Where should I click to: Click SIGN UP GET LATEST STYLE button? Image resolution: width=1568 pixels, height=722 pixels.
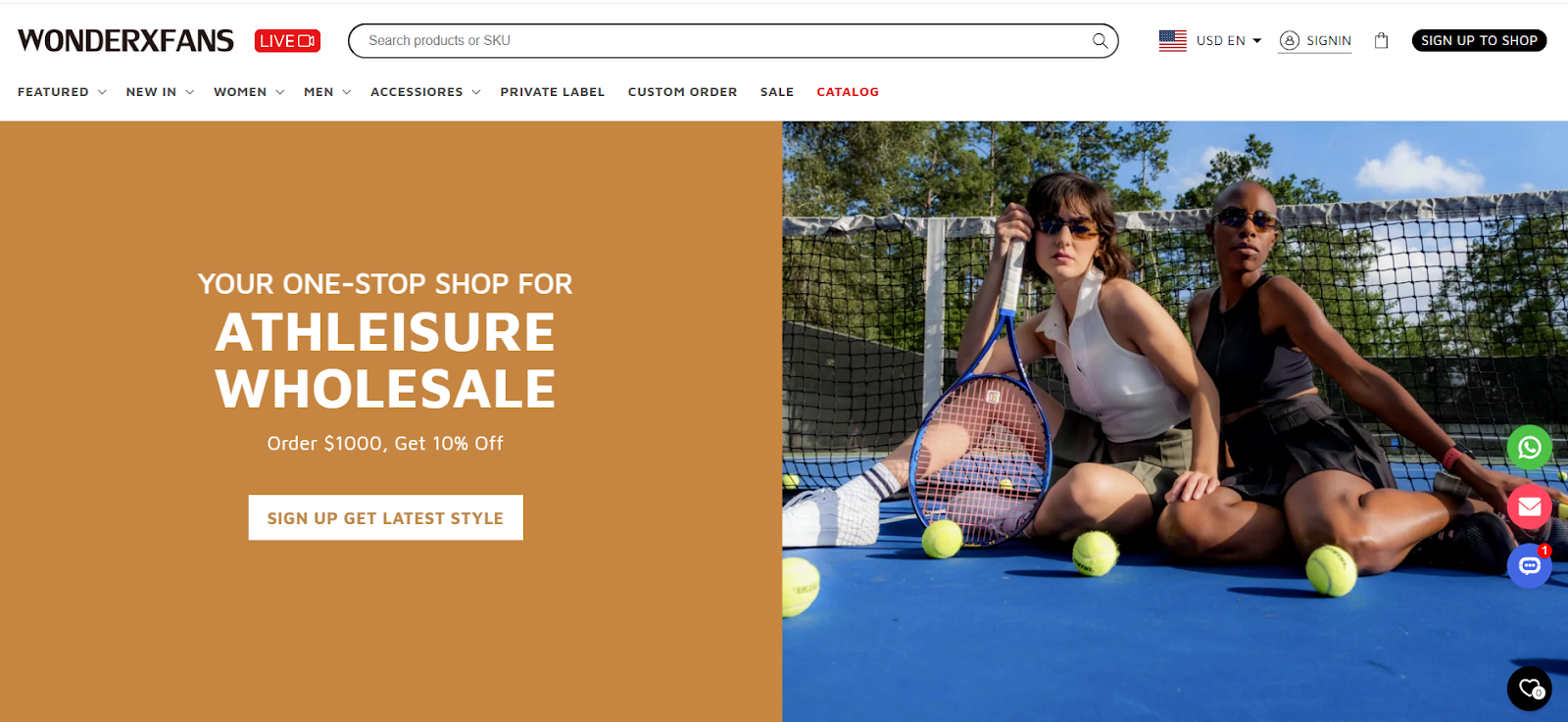[x=385, y=517]
